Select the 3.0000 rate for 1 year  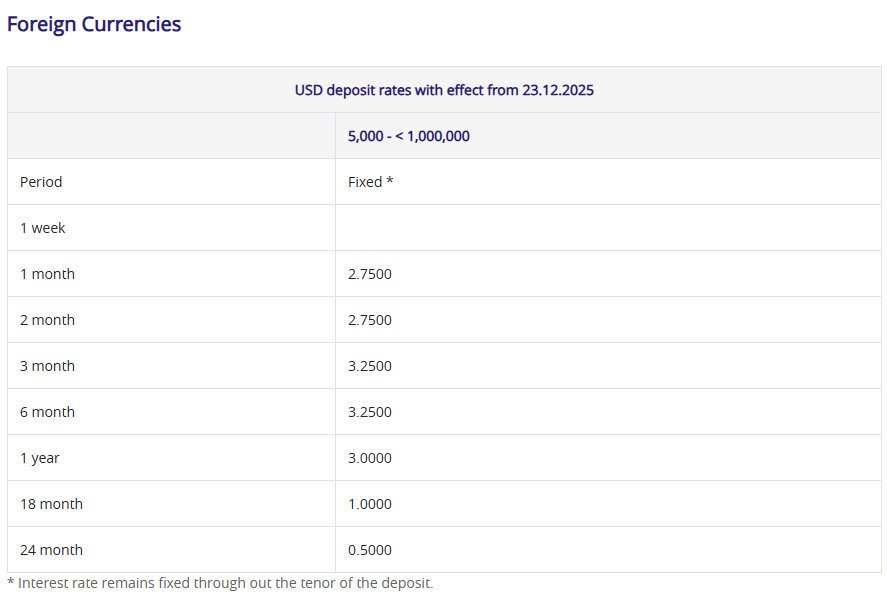coord(370,458)
